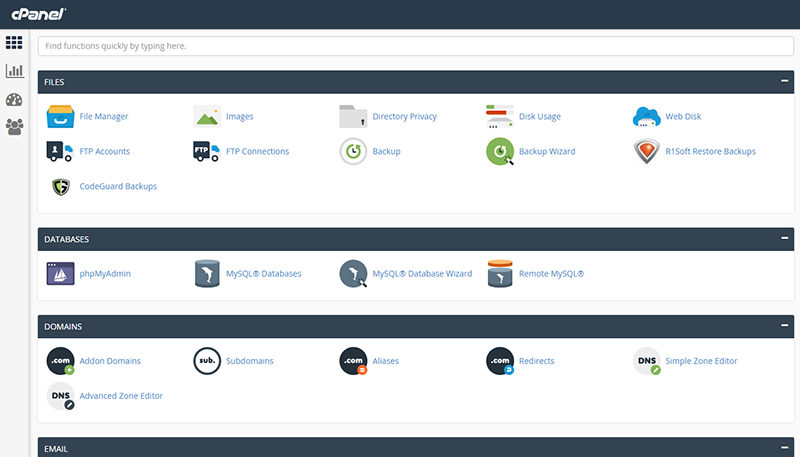
Task: Click the Domains section header title
Action: coord(63,326)
